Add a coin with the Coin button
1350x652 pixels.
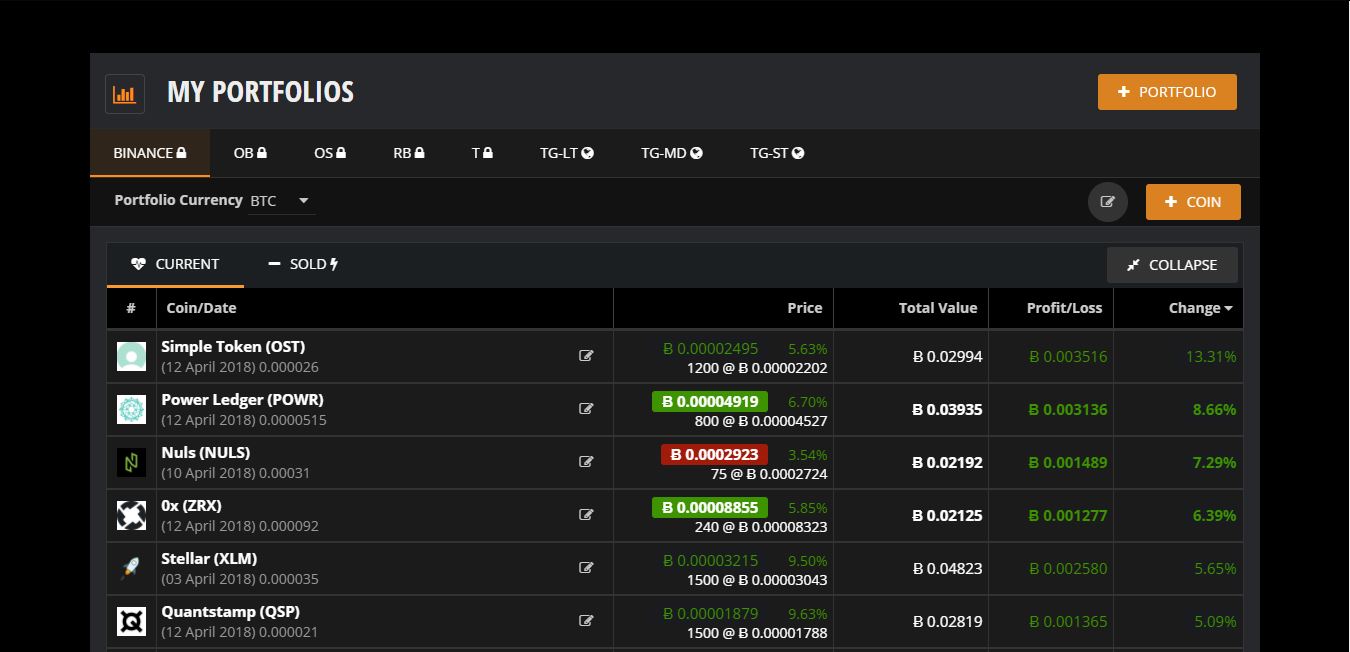pyautogui.click(x=1193, y=202)
